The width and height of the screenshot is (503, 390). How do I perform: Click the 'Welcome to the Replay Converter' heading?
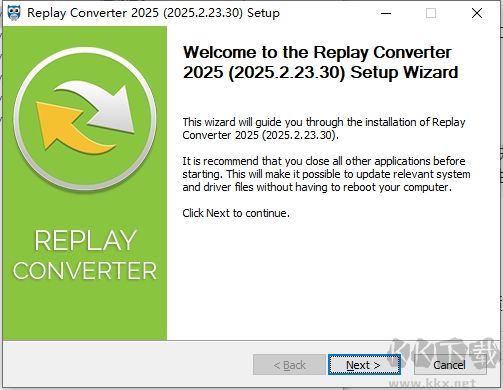(x=321, y=62)
